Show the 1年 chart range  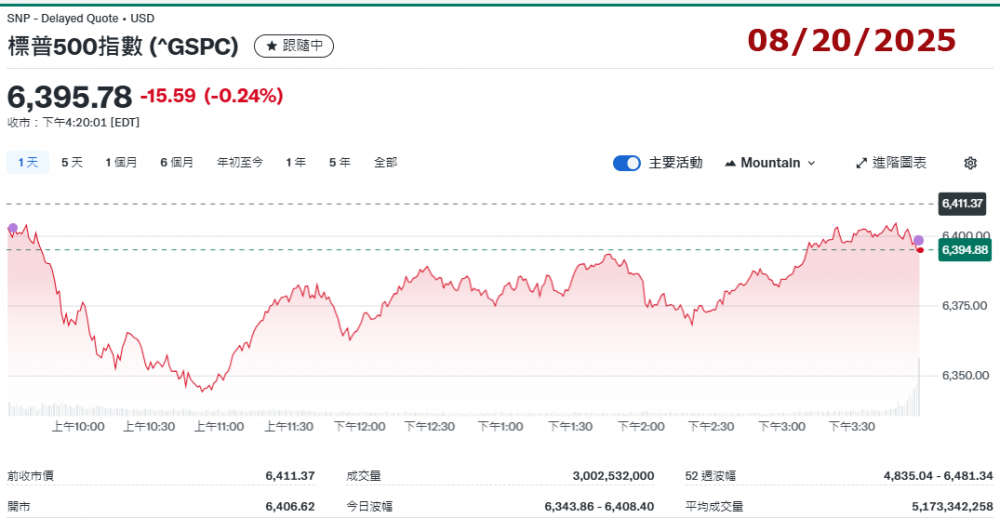pos(296,162)
